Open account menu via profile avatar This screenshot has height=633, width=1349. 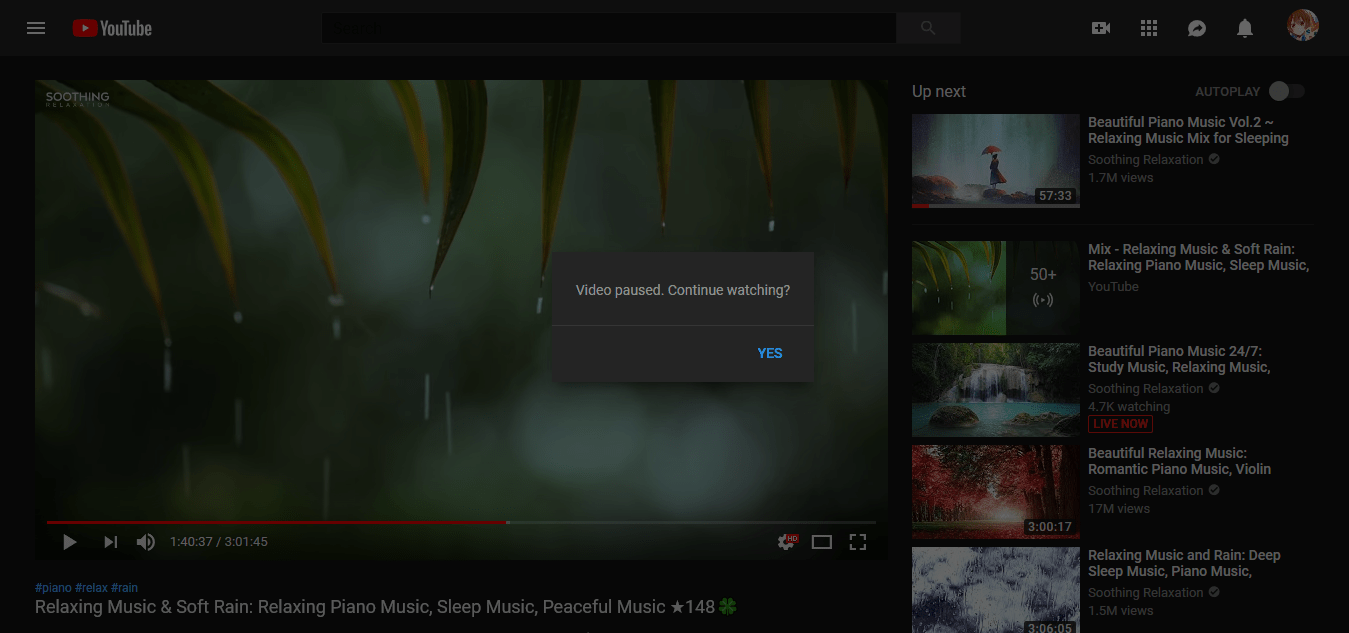click(1302, 27)
